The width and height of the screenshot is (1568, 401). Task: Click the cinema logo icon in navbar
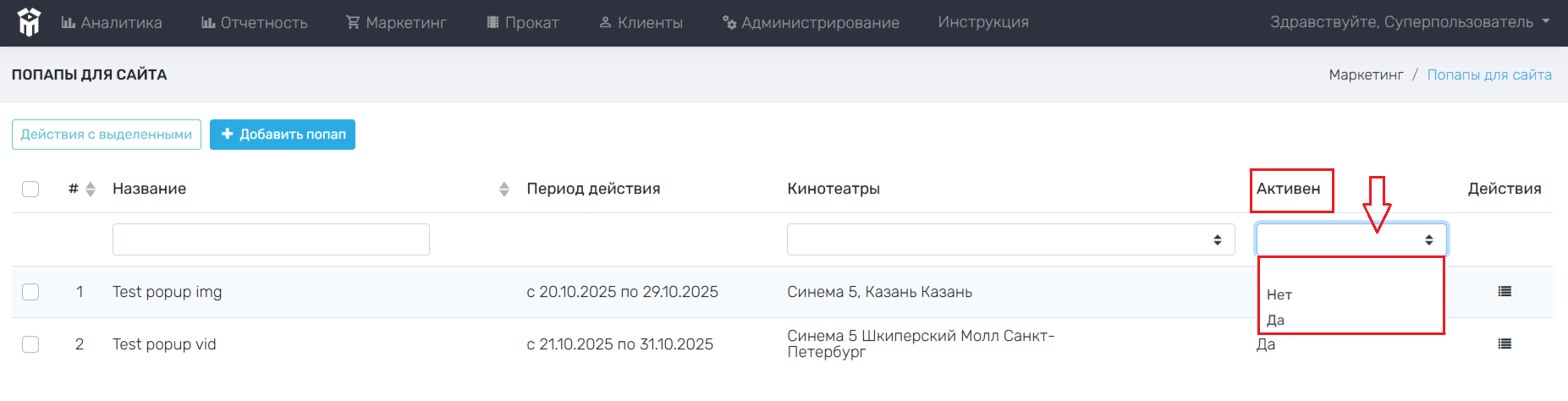[30, 22]
